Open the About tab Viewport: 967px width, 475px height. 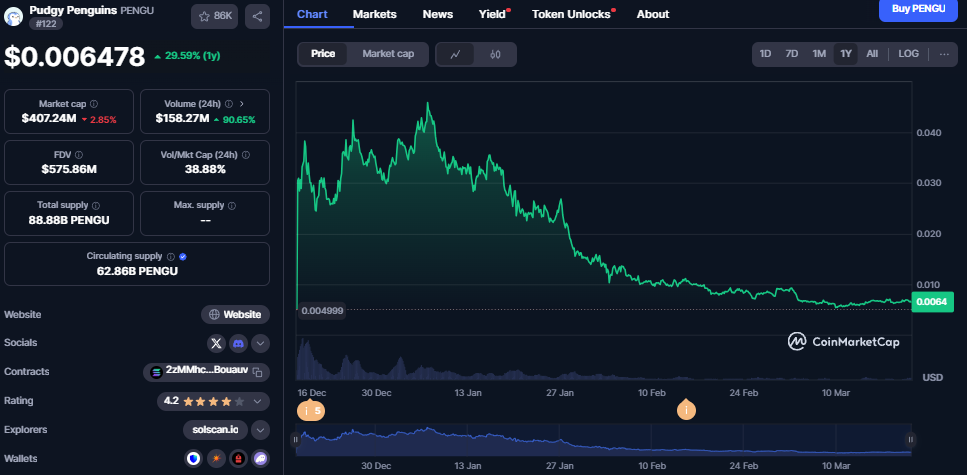[x=652, y=14]
